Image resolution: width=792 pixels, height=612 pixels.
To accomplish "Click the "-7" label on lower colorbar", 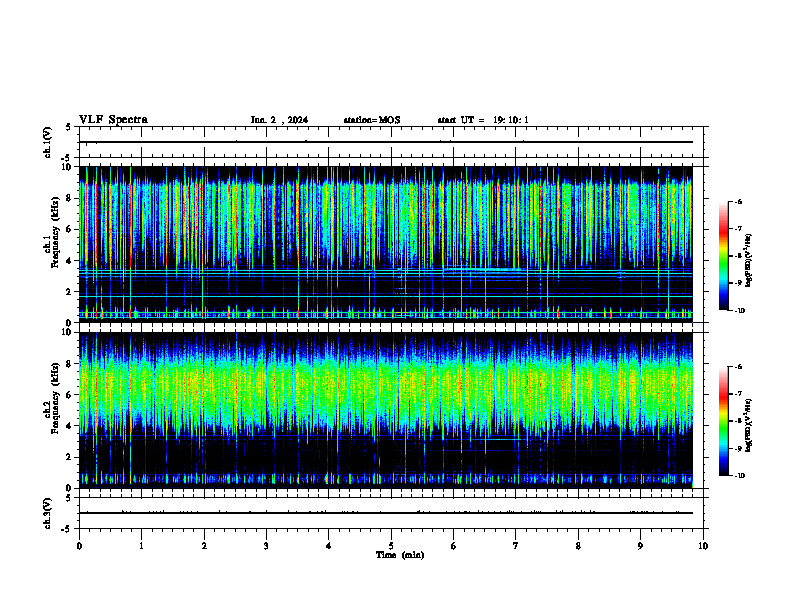I will pyautogui.click(x=738, y=394).
